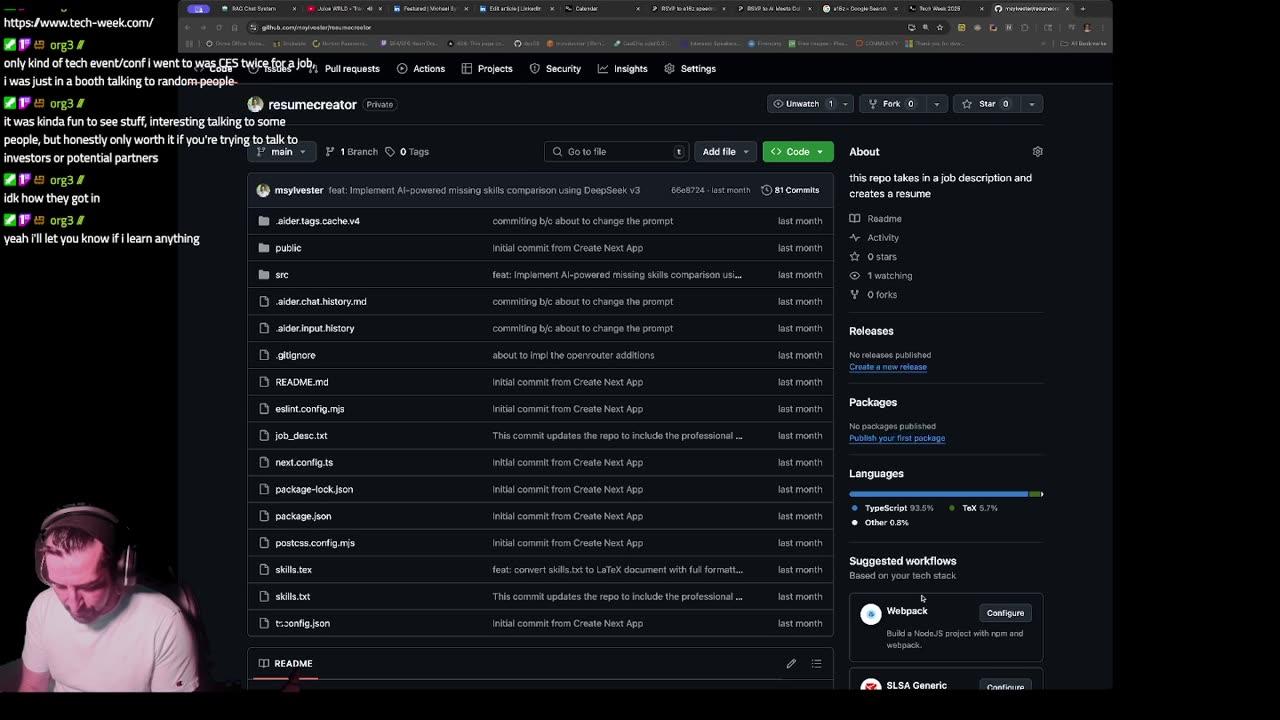1280x720 pixels.
Task: Open the .aider.input.history file
Action: click(x=315, y=328)
